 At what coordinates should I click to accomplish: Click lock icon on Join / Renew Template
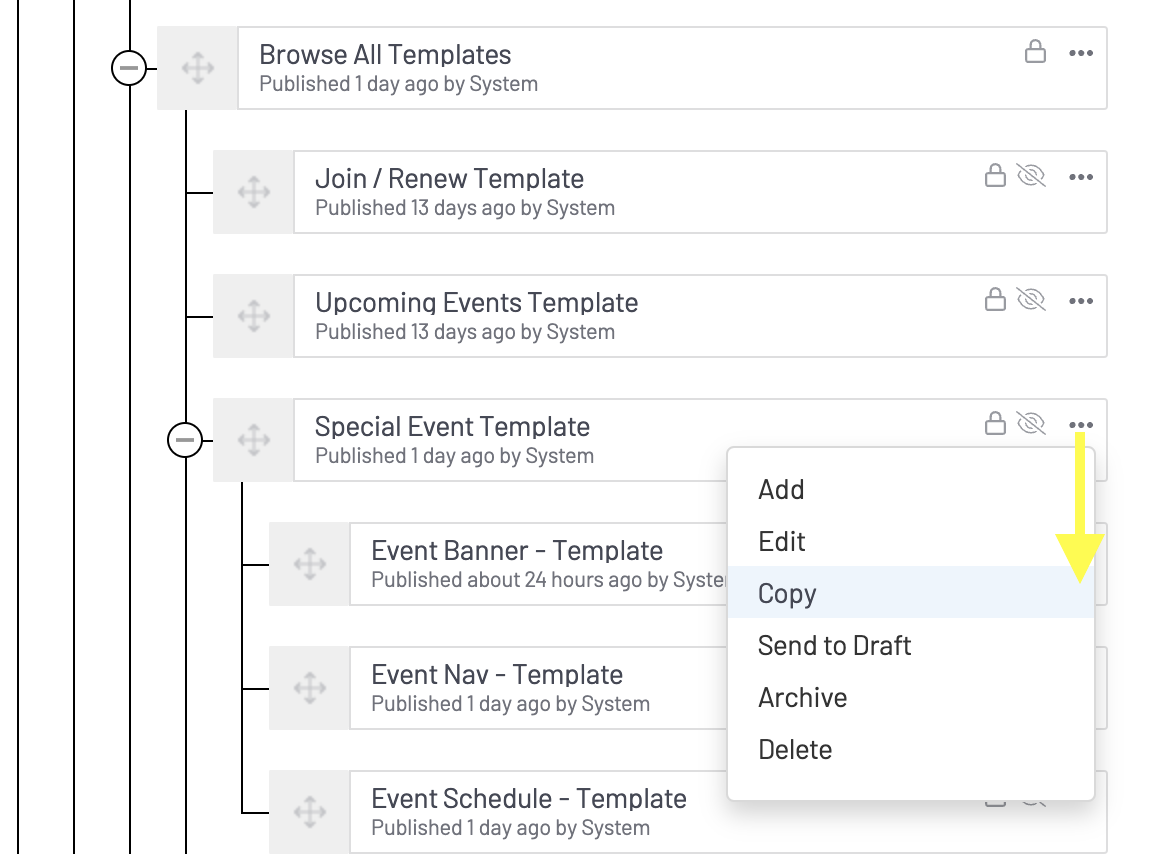click(x=995, y=176)
